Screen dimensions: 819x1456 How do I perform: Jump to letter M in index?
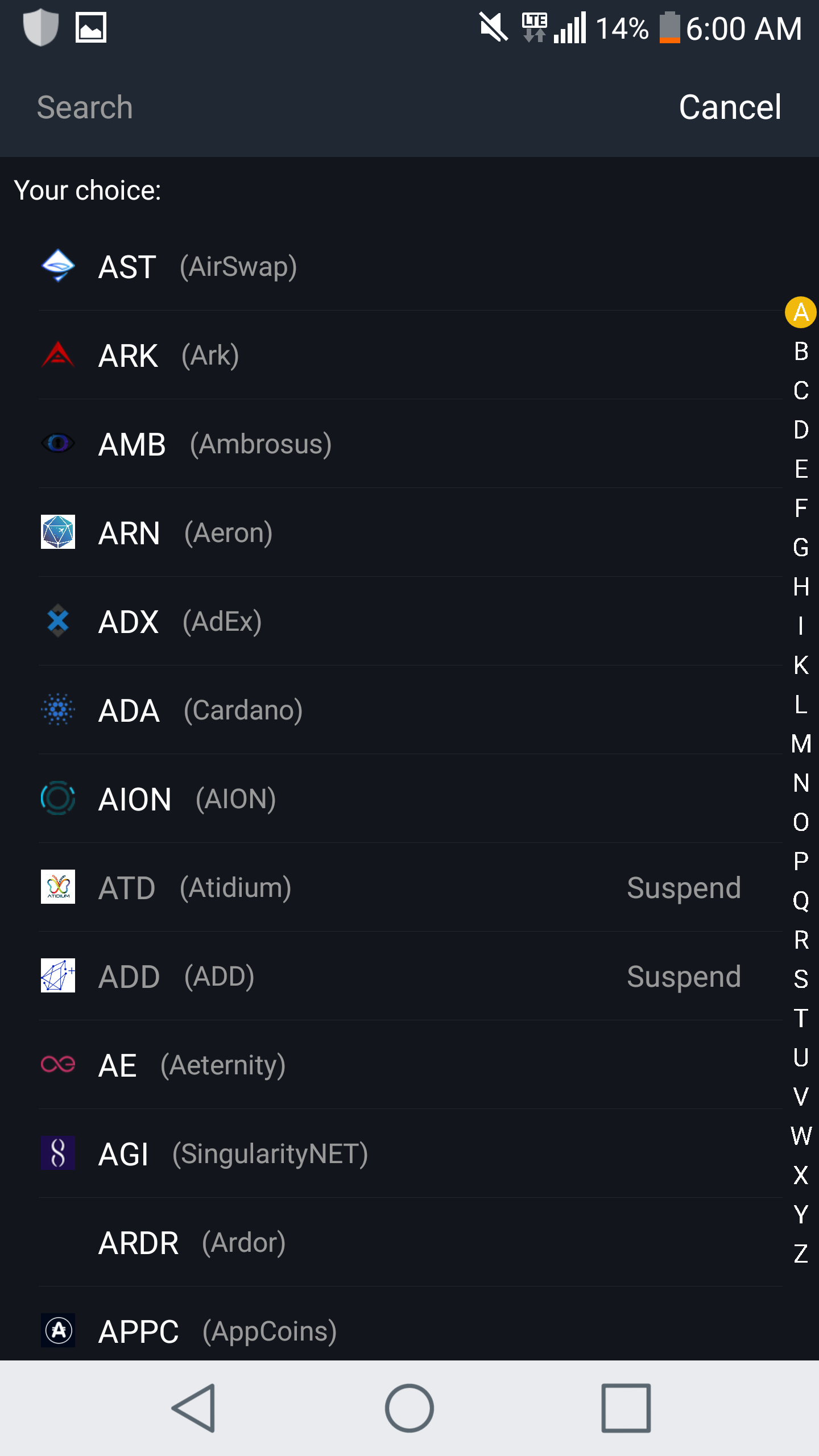(801, 743)
